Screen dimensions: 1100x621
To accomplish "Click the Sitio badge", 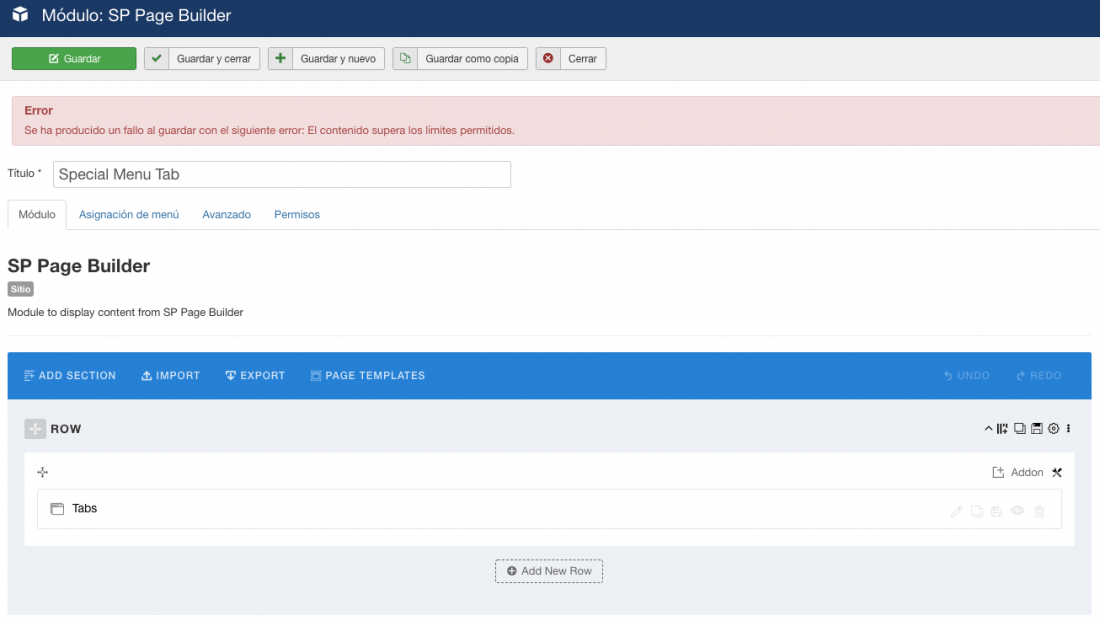I will tap(20, 289).
